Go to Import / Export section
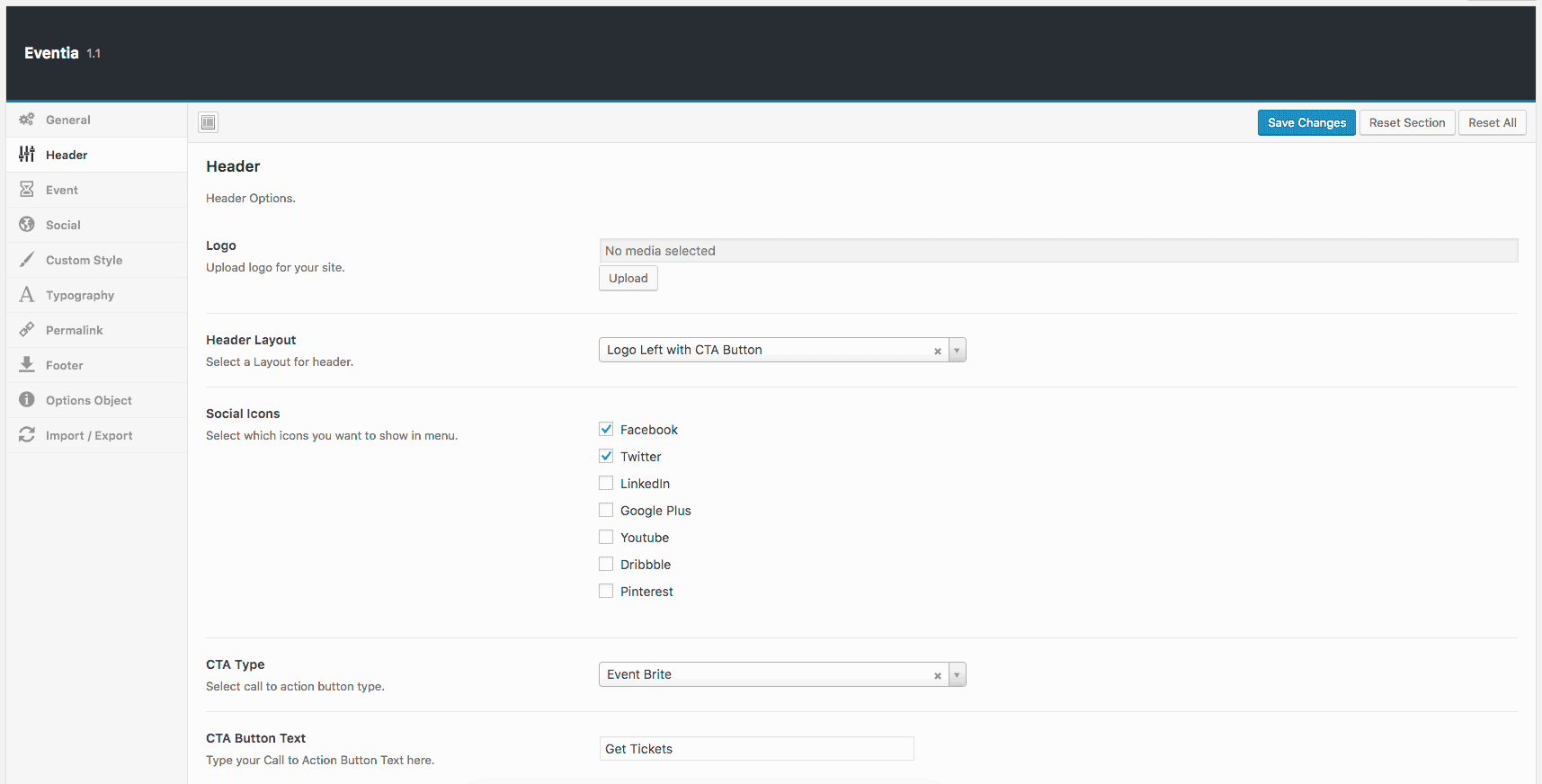Viewport: 1542px width, 784px height. tap(88, 435)
